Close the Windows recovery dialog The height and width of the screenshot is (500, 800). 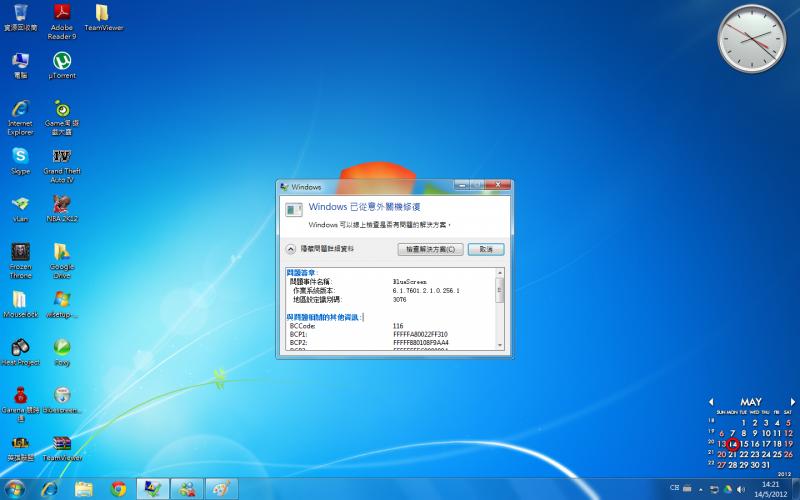[498, 185]
